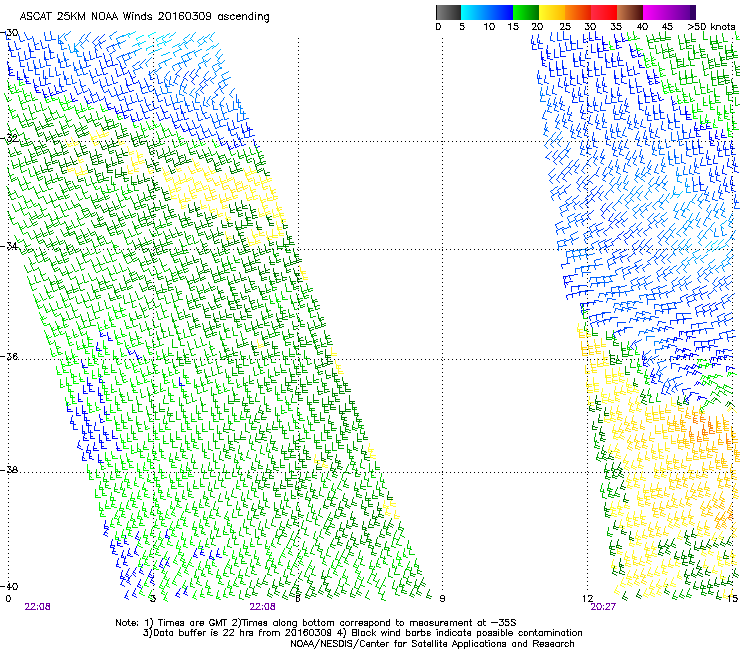Click the '-38' latitude axis label
This screenshot has height=650, width=740.
click(10, 470)
